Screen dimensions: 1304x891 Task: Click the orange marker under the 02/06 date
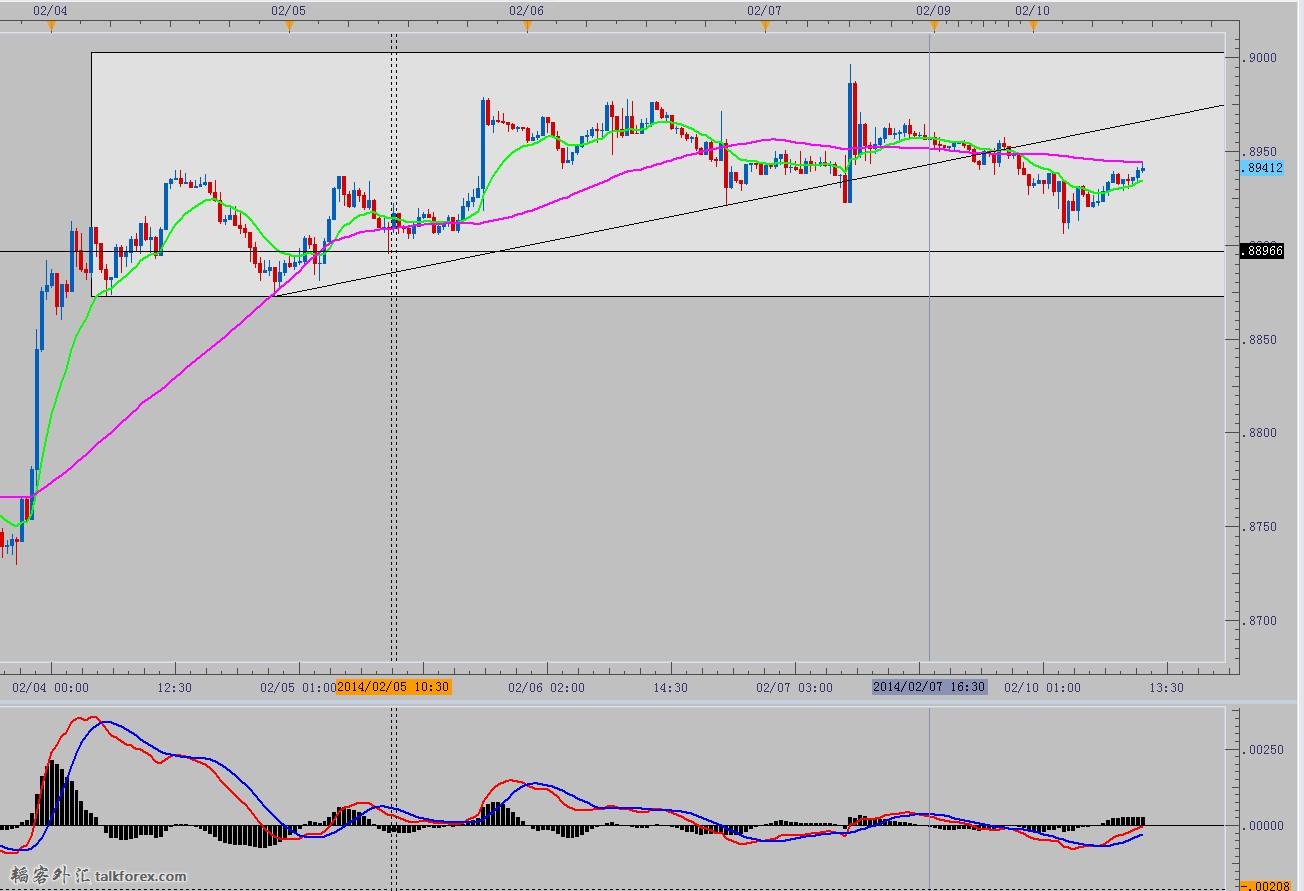tap(527, 27)
